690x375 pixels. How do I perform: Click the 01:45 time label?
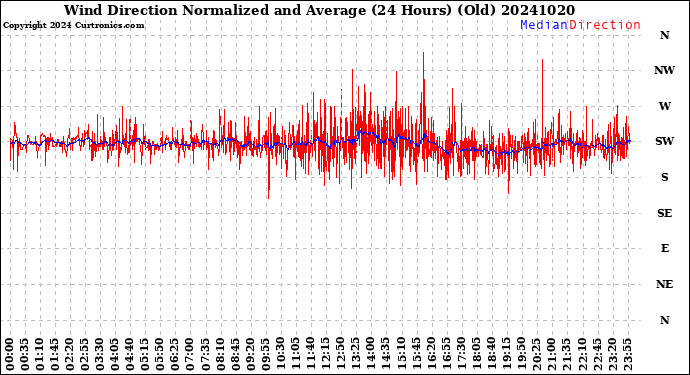(55, 354)
